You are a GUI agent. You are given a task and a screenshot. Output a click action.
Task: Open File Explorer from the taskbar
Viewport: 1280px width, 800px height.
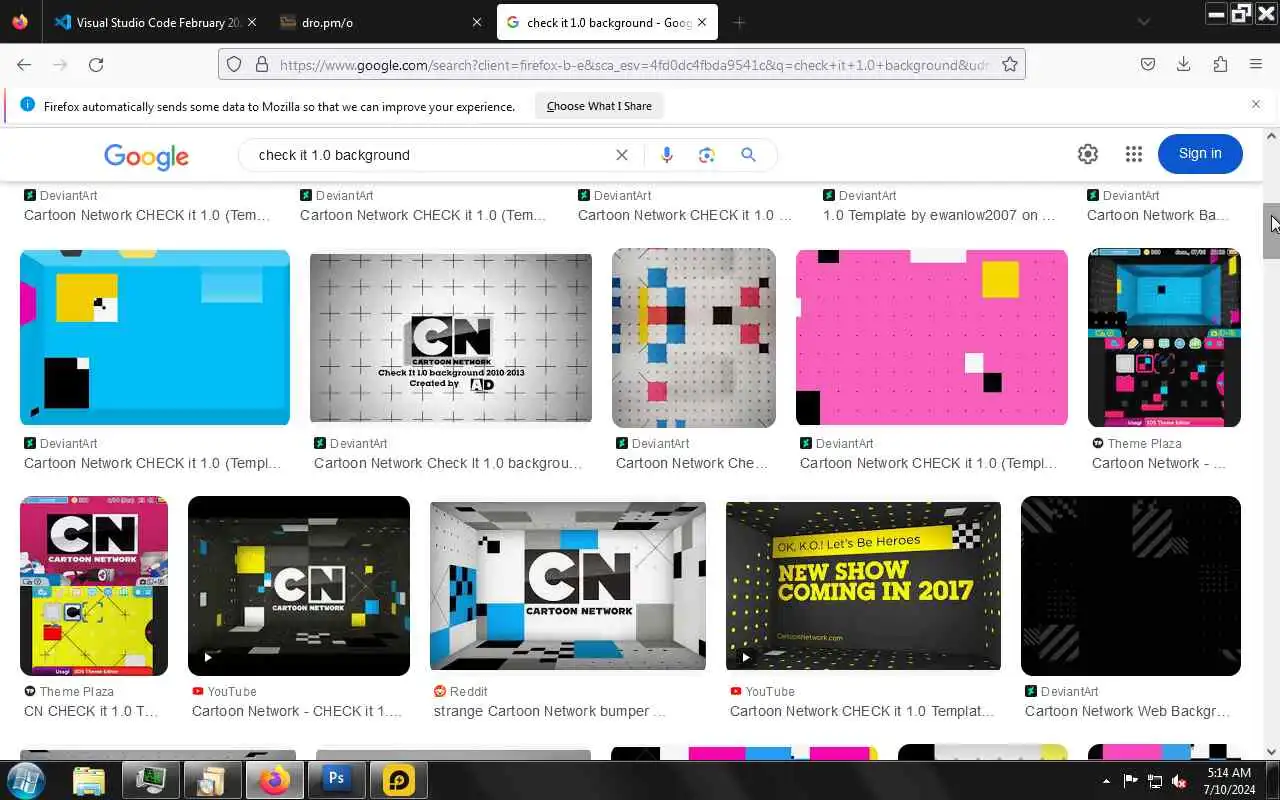point(88,780)
